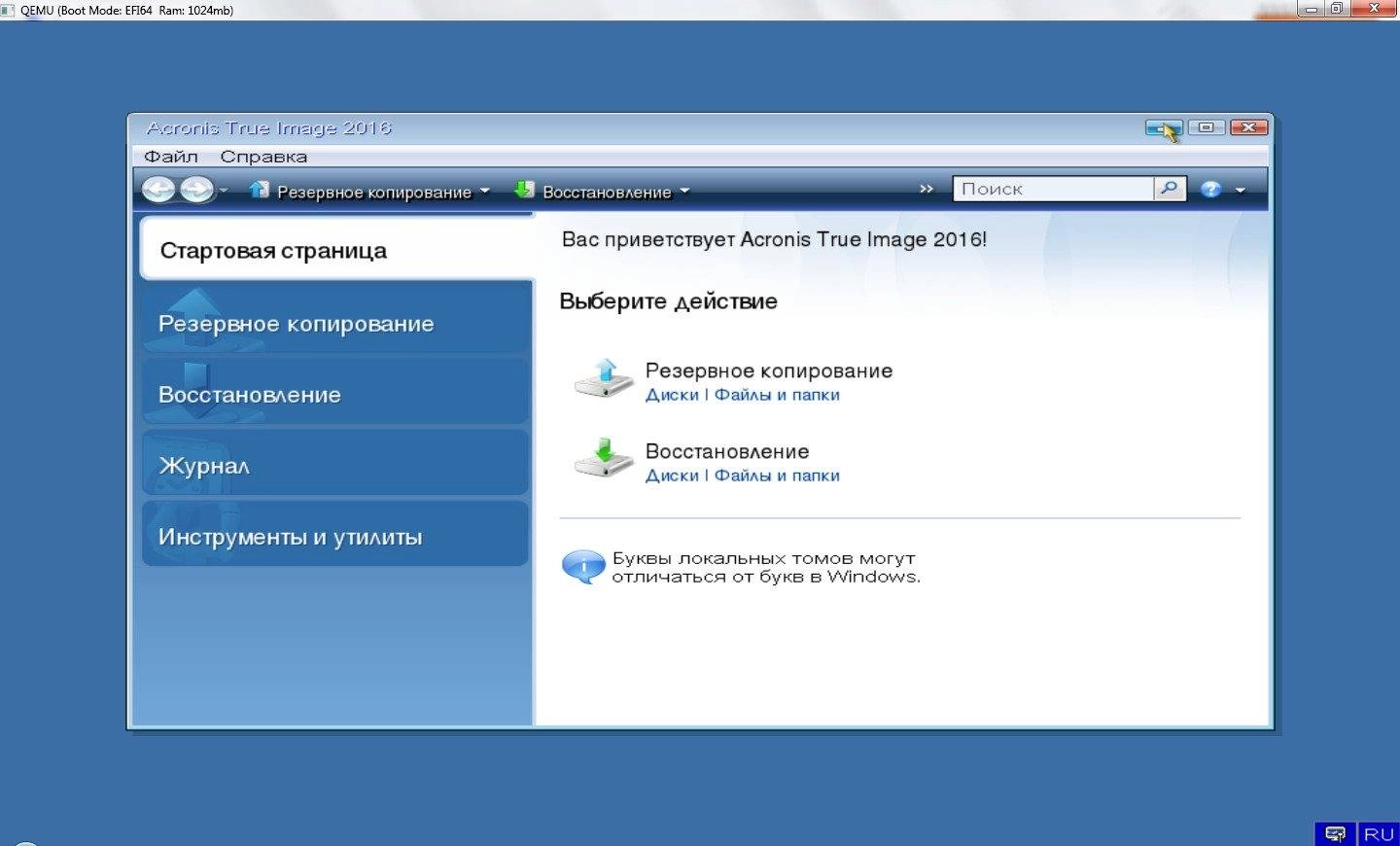This screenshot has width=1400, height=846.
Task: Open the Журнал sidebar section
Action: point(335,465)
